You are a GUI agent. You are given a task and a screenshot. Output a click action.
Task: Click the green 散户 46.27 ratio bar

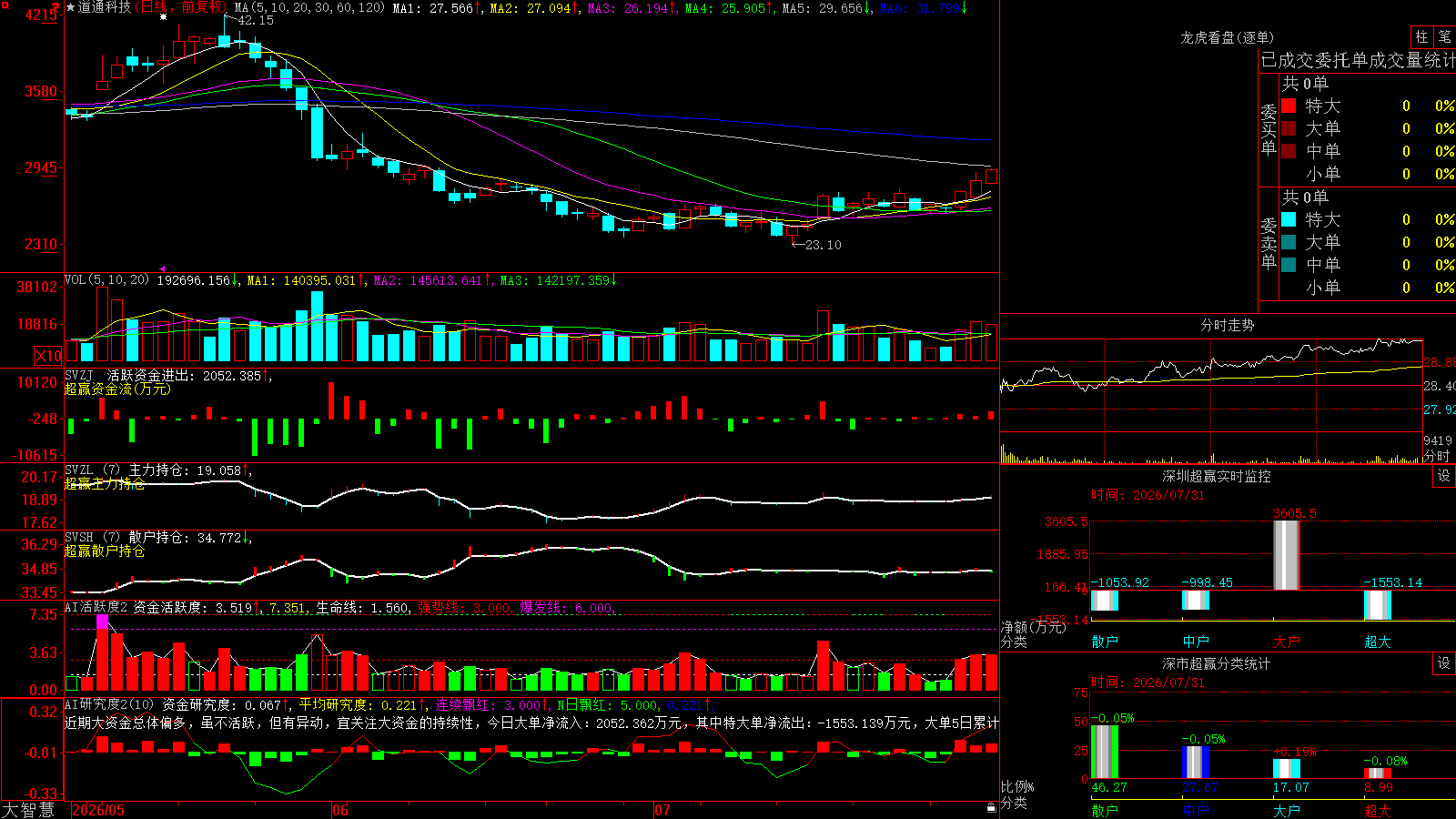click(x=1105, y=752)
